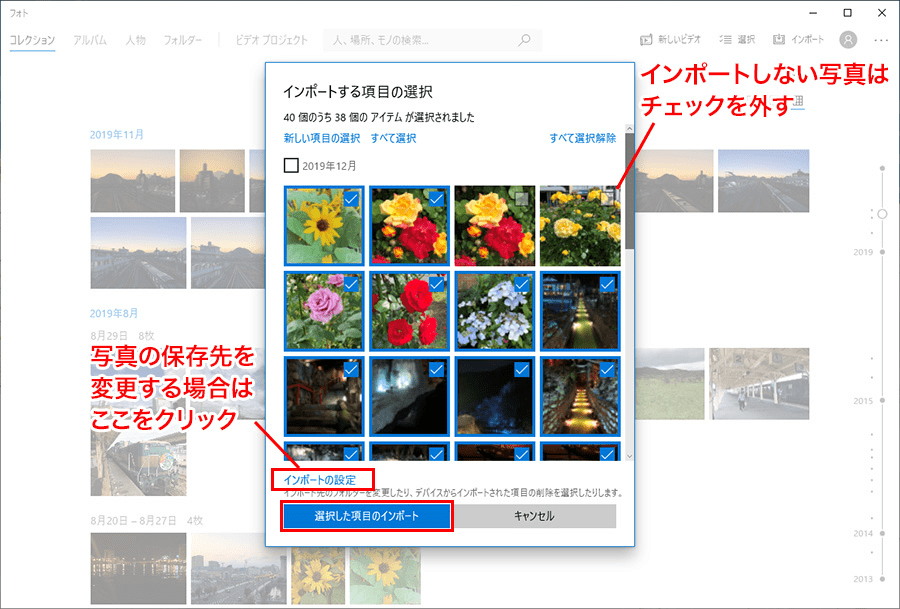Jump to 2019 on the timeline
This screenshot has height=609, width=900.
(863, 252)
